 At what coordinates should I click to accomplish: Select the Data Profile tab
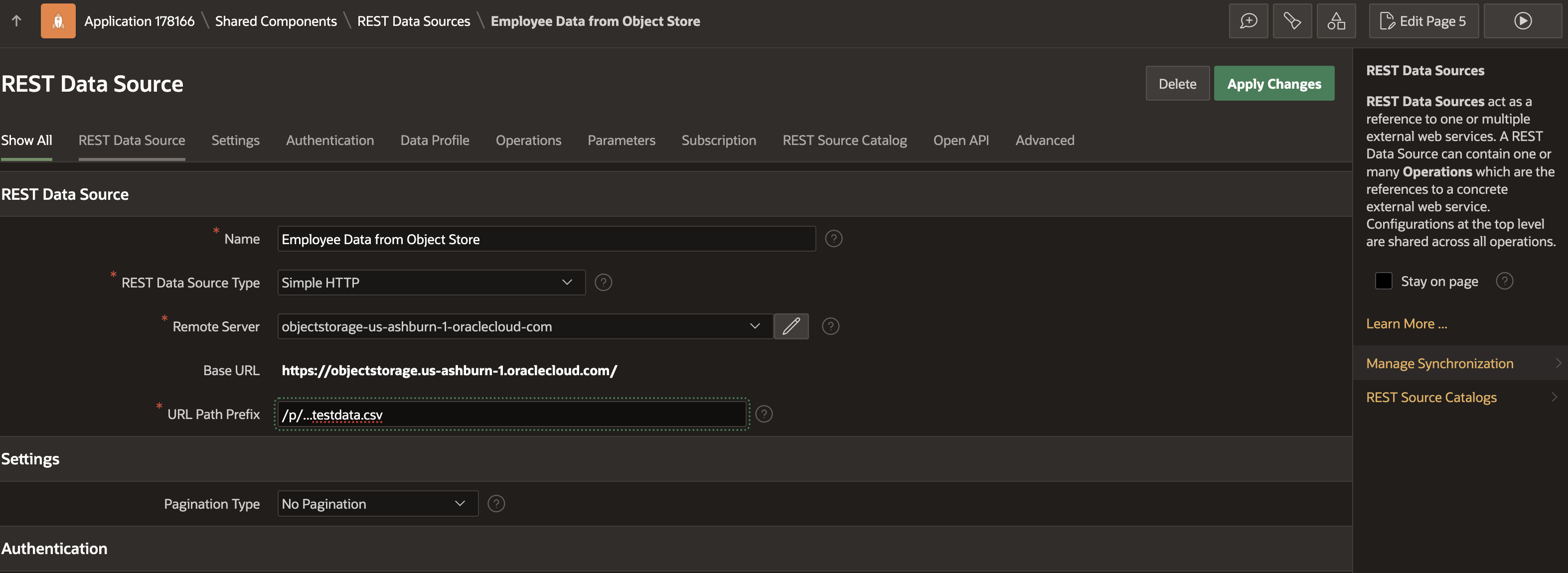point(435,141)
